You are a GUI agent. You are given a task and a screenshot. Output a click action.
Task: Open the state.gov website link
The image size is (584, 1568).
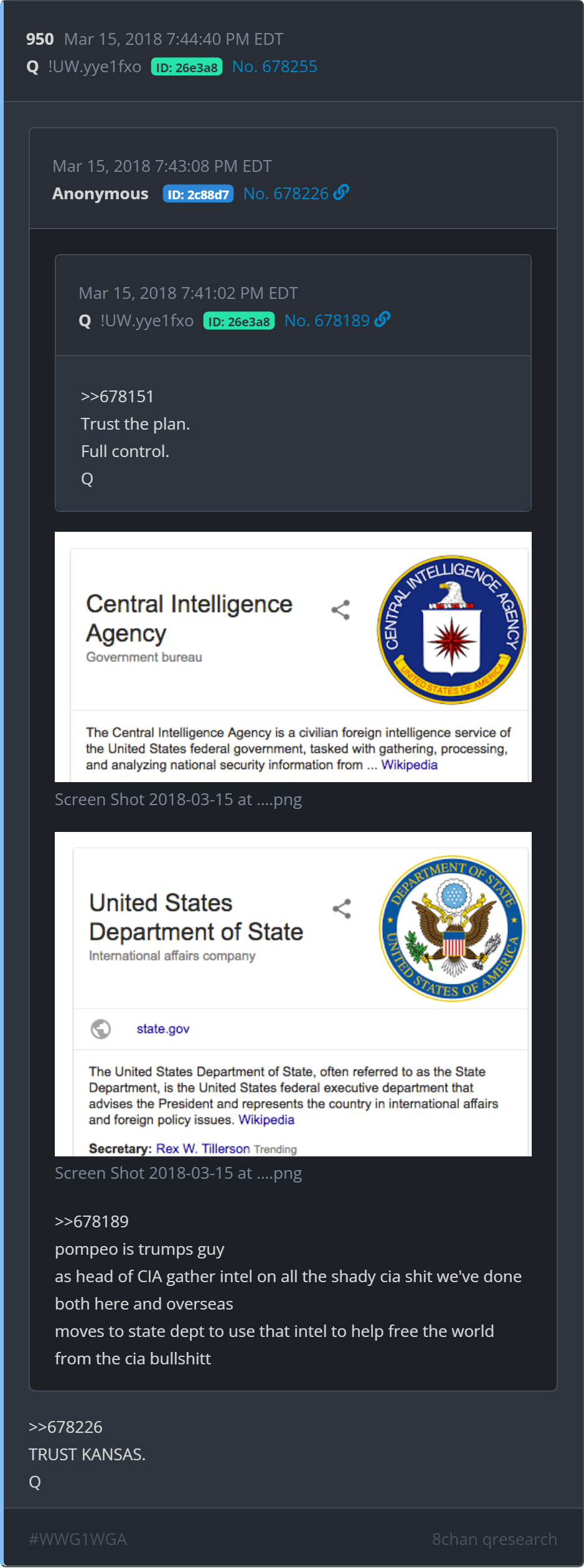click(163, 1029)
